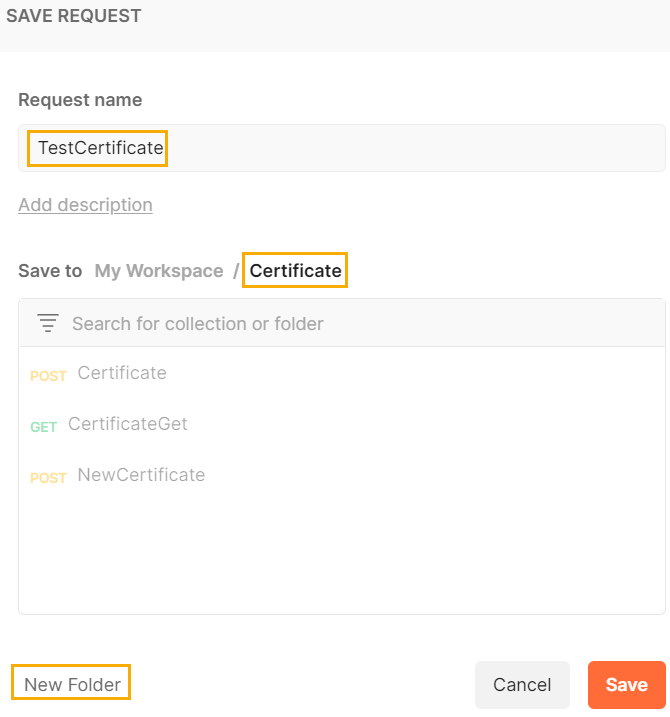Select the Certificate collection breadcrumb
This screenshot has width=670, height=717.
coord(295,271)
